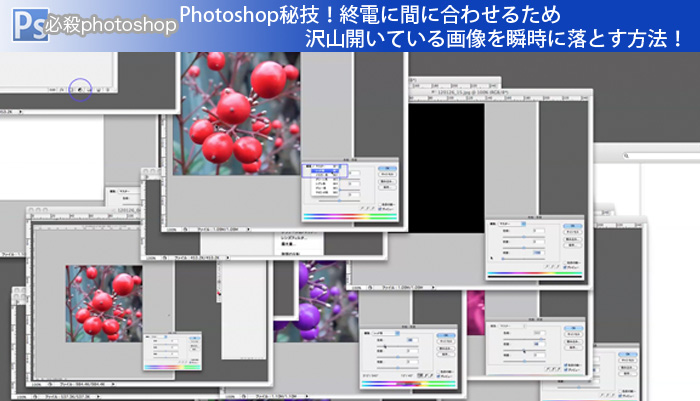Click 色相 slider handle in dialog beside purple berries

(x=385, y=347)
